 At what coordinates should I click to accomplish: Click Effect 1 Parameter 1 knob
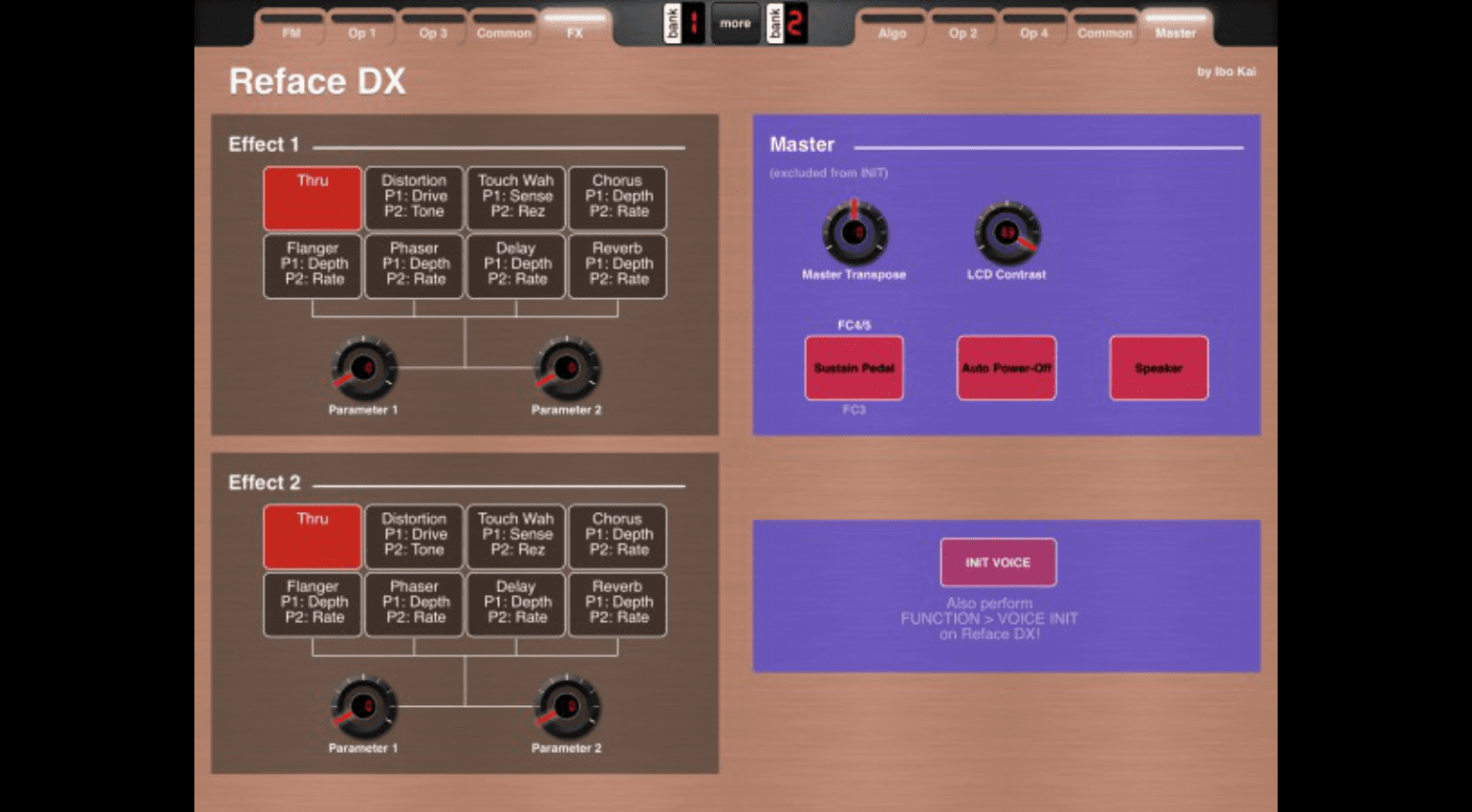coord(363,369)
